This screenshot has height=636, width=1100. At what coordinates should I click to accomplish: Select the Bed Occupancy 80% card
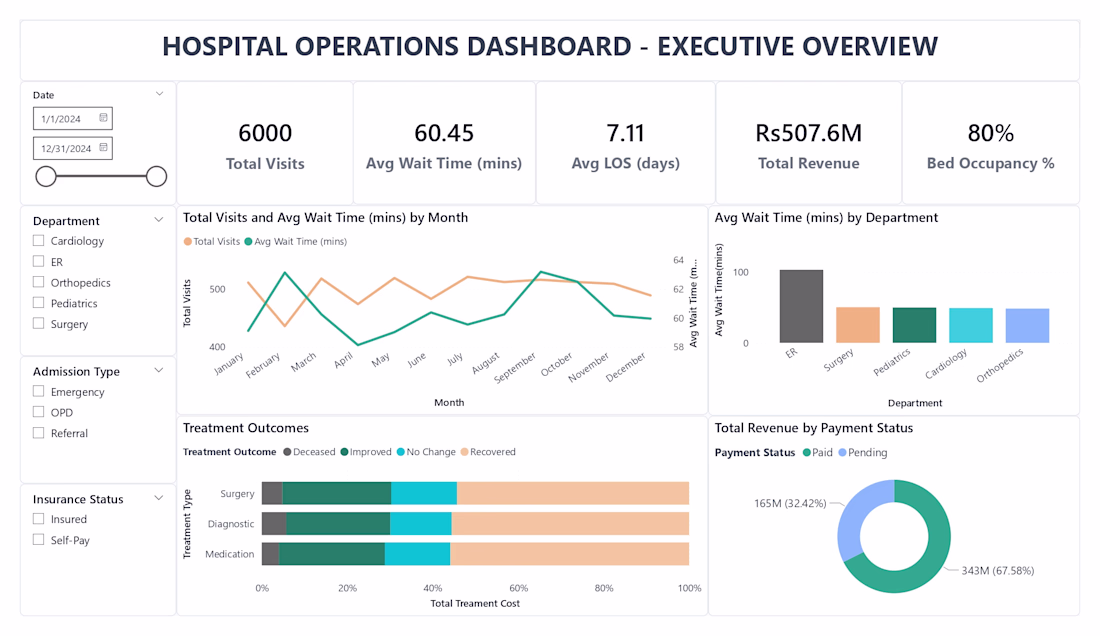point(991,143)
